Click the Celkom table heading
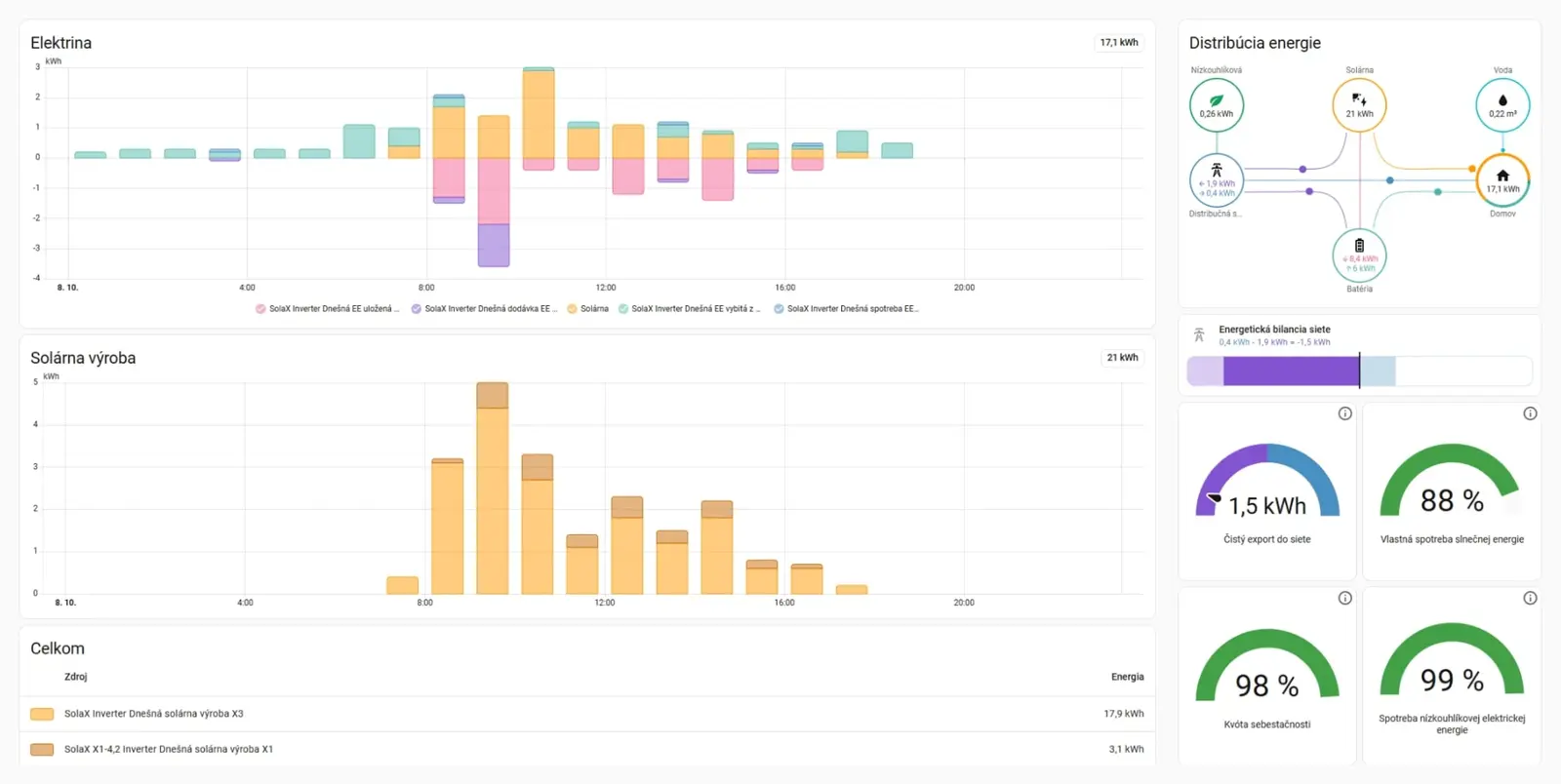This screenshot has height=784, width=1561. click(x=58, y=648)
